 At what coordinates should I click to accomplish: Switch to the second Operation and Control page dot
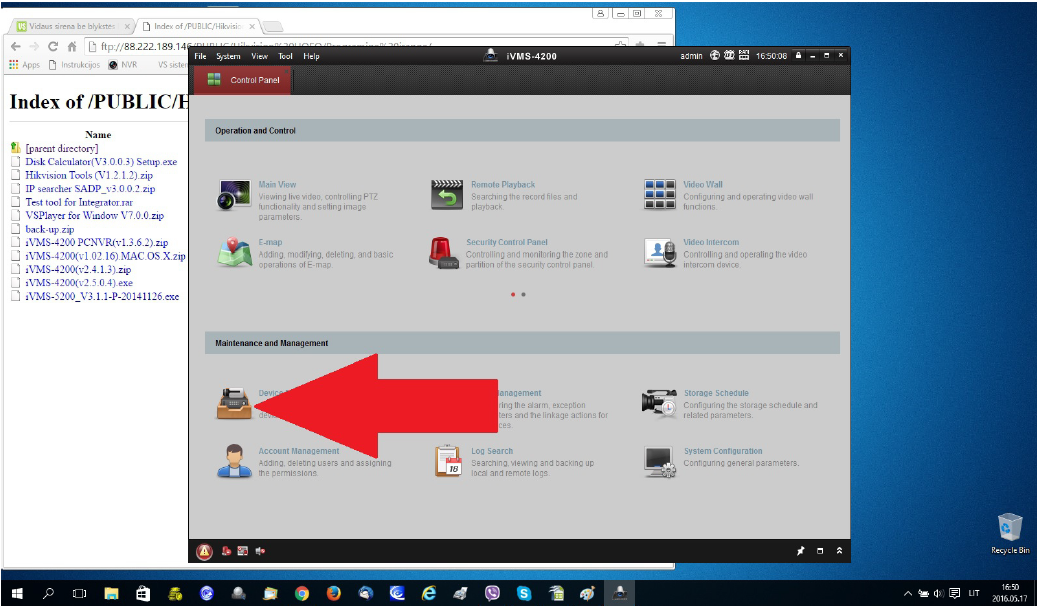click(x=523, y=294)
